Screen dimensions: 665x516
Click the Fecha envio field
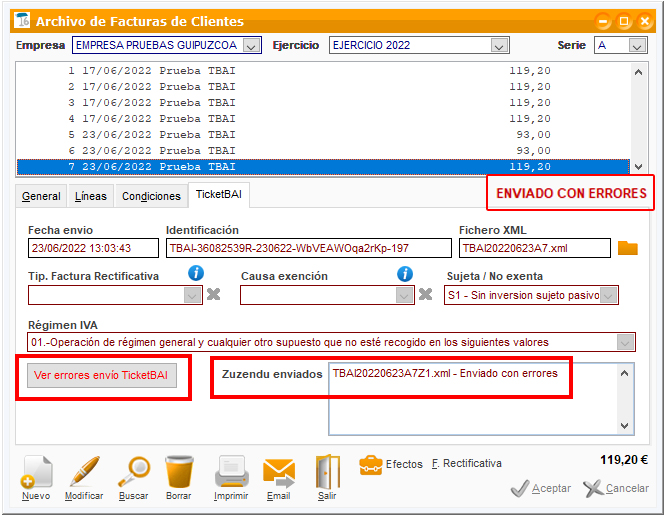(93, 248)
